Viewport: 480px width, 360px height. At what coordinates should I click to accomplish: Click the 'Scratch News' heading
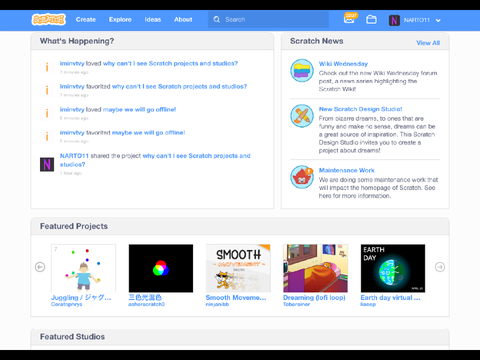(317, 41)
